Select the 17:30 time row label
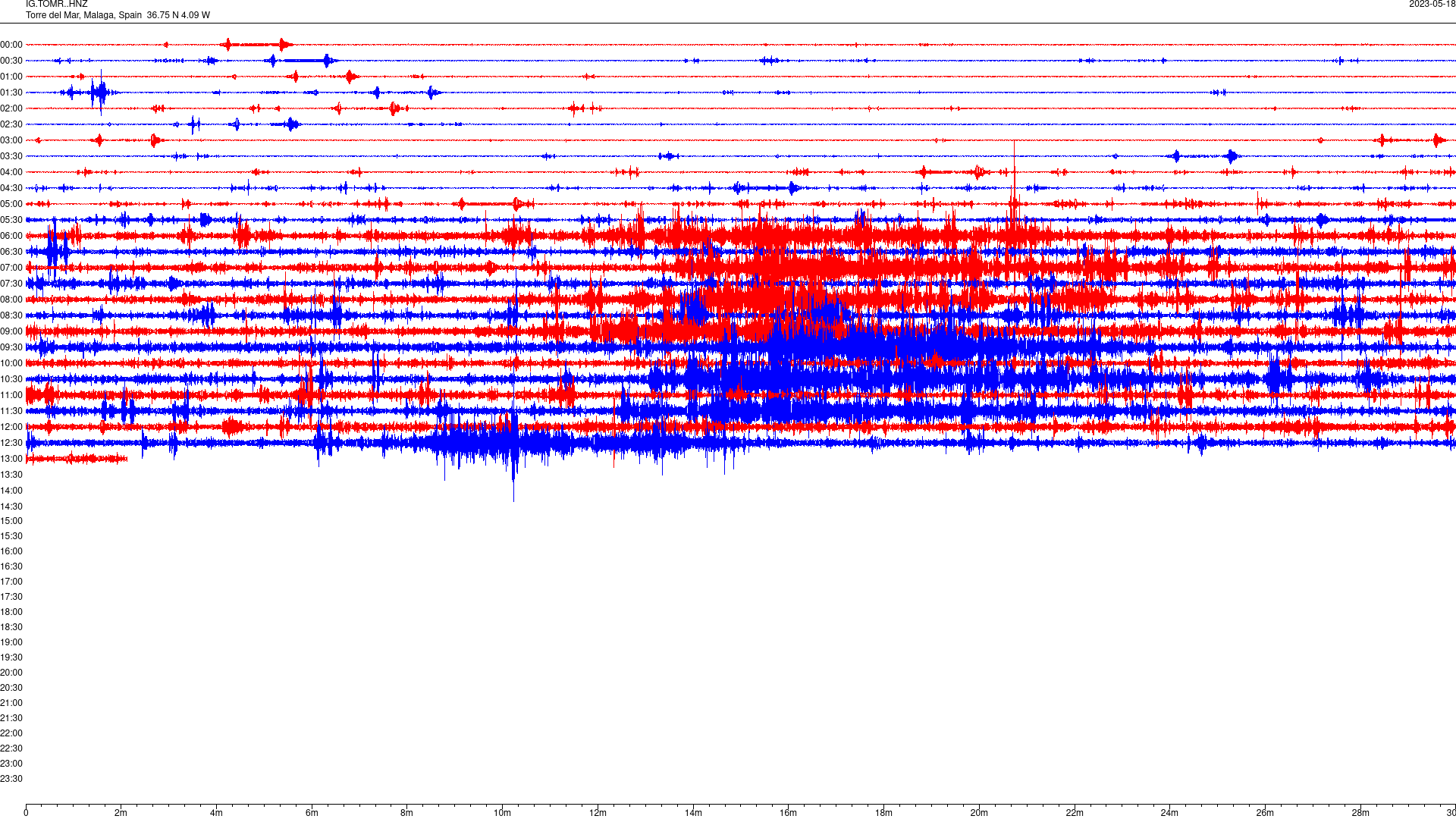This screenshot has height=819, width=1456. [11, 597]
